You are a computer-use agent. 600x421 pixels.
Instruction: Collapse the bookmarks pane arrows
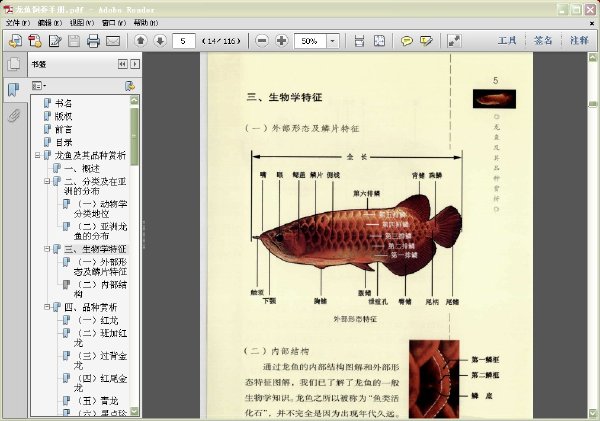pyautogui.click(x=122, y=64)
